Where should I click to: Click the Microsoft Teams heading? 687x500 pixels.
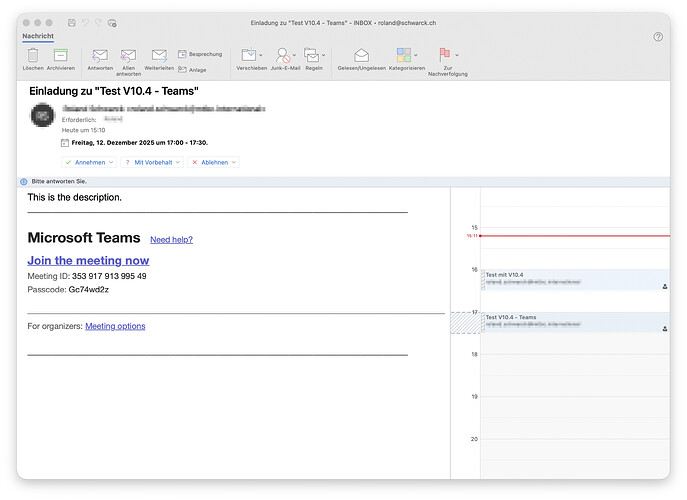click(x=84, y=238)
